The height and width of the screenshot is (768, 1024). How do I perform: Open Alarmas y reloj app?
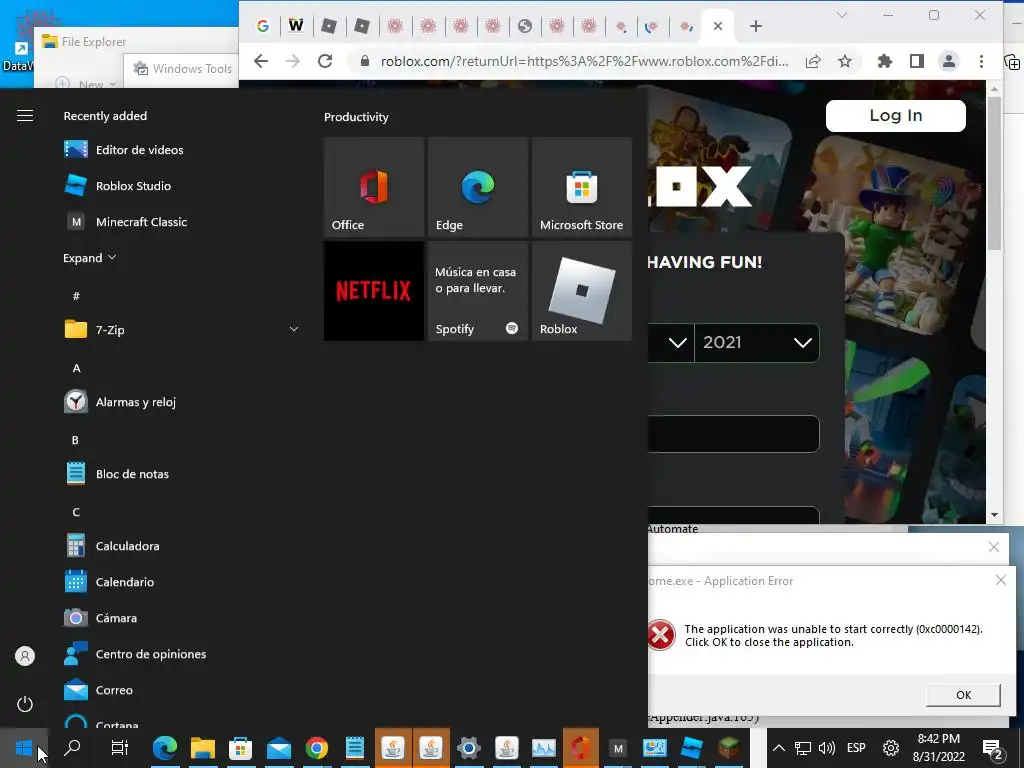(181, 402)
